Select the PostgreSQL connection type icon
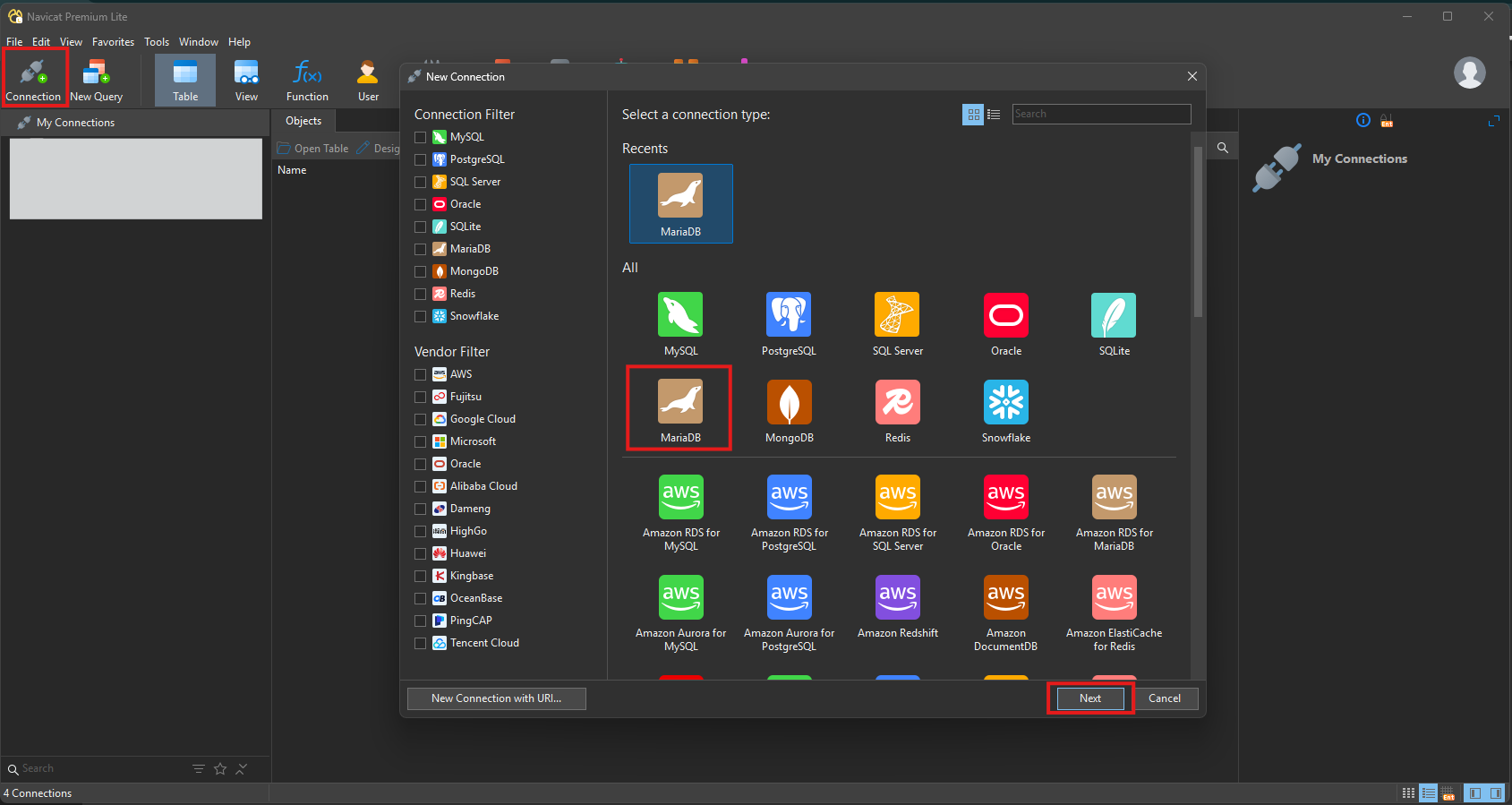 tap(789, 316)
